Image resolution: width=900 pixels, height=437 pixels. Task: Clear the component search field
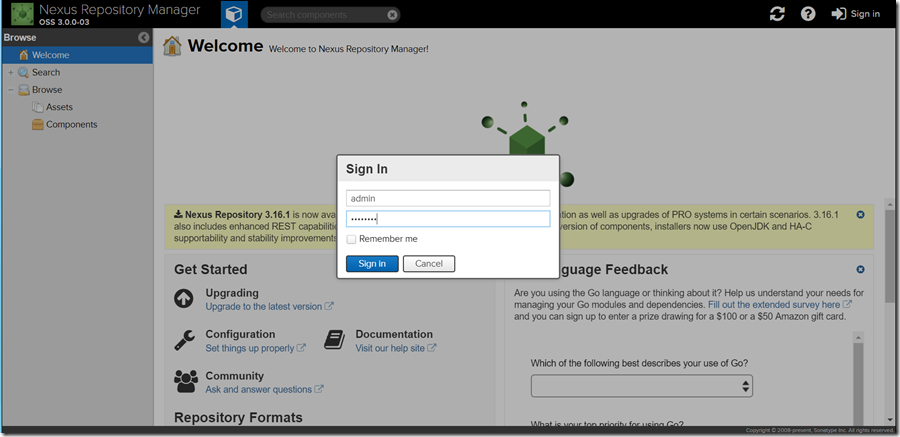point(392,15)
